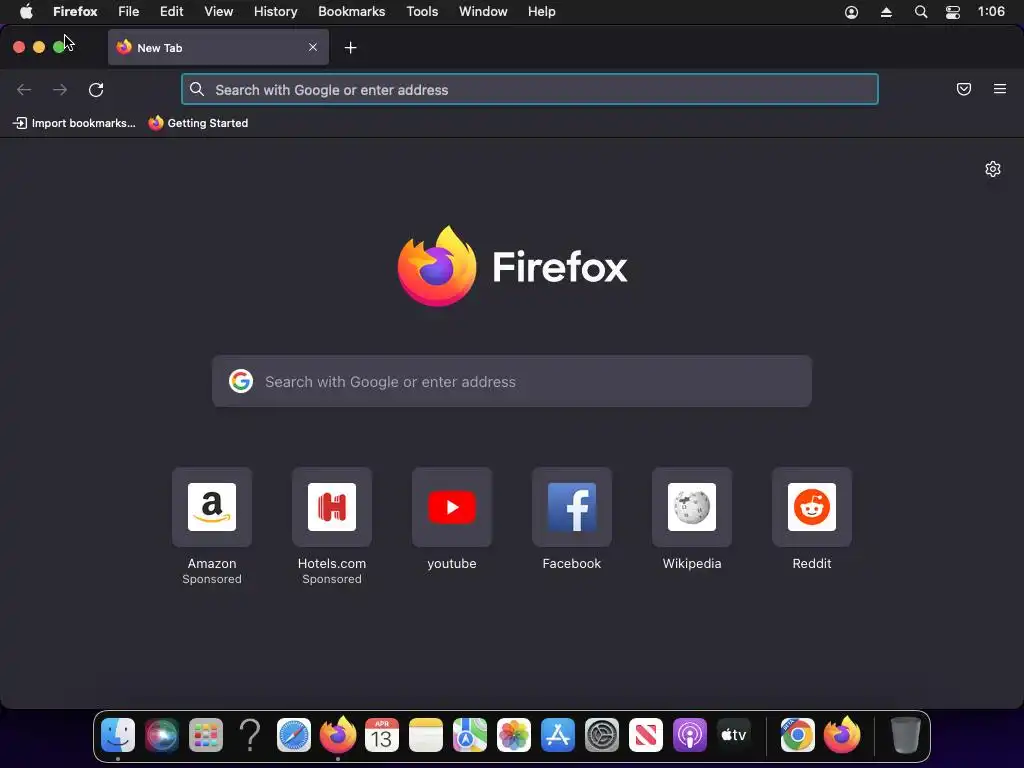1024x768 pixels.
Task: Go back one page
Action: click(x=24, y=89)
